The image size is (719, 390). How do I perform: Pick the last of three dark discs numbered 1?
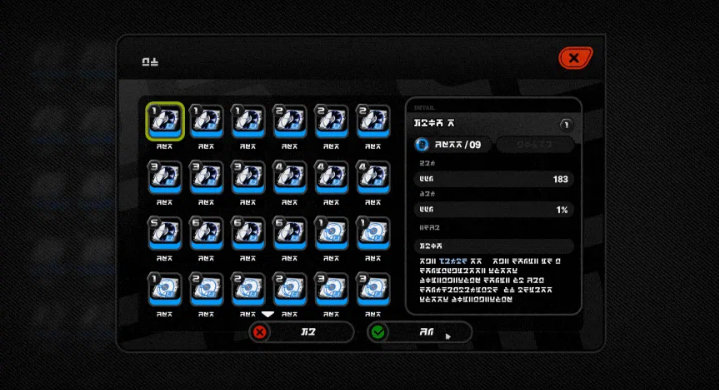click(248, 121)
